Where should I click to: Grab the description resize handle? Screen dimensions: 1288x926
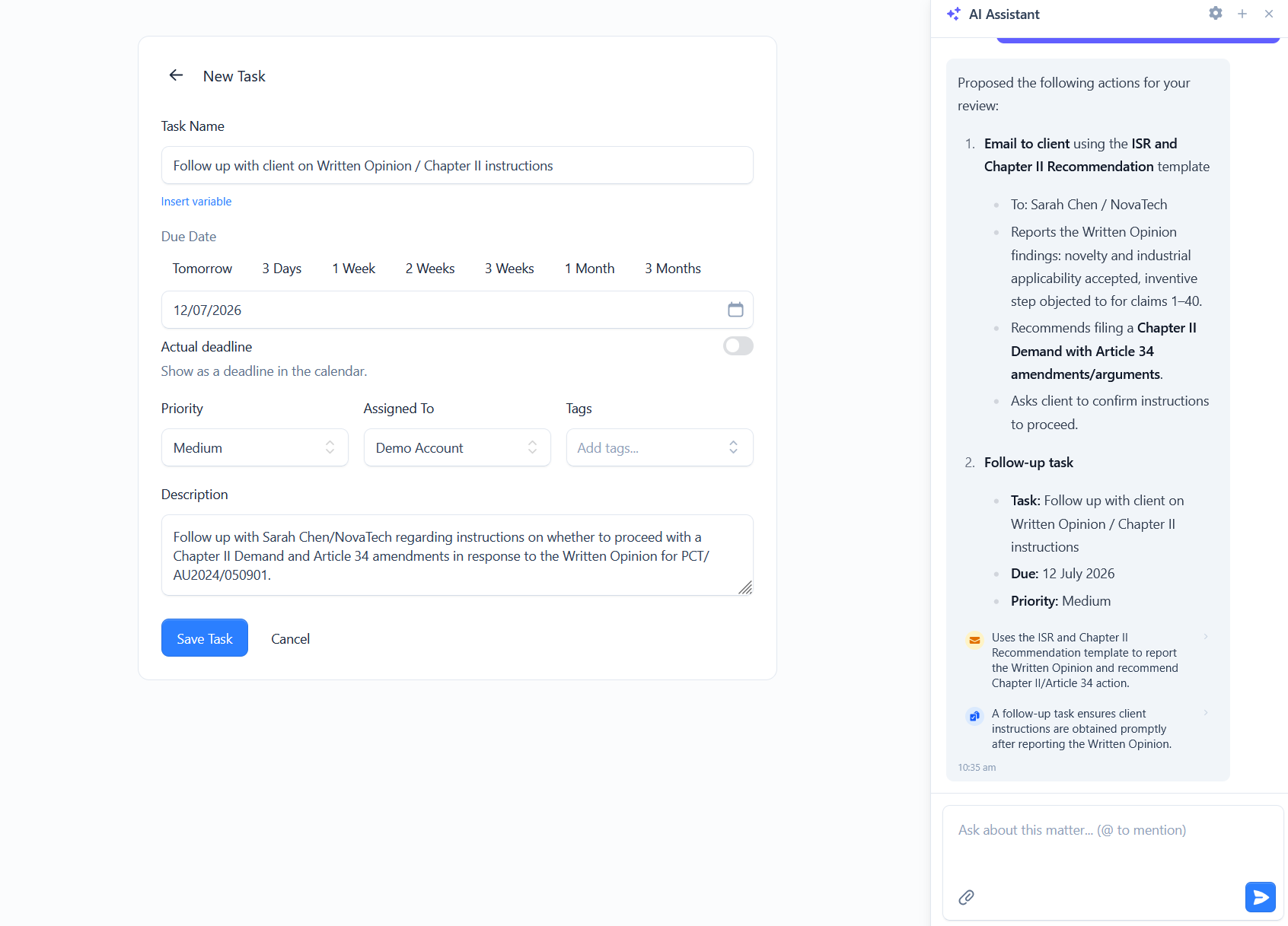745,587
